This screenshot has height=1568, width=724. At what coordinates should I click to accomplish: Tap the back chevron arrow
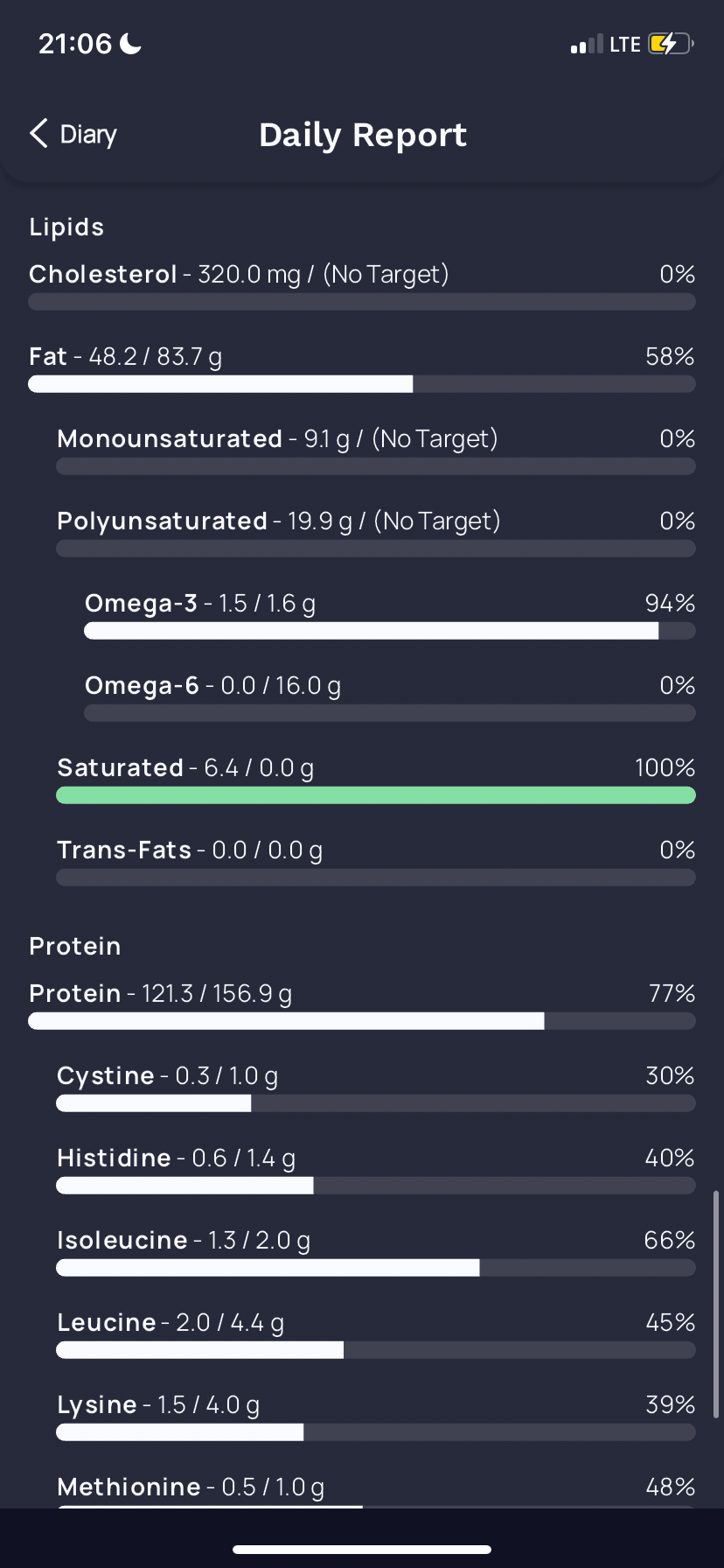[x=38, y=134]
